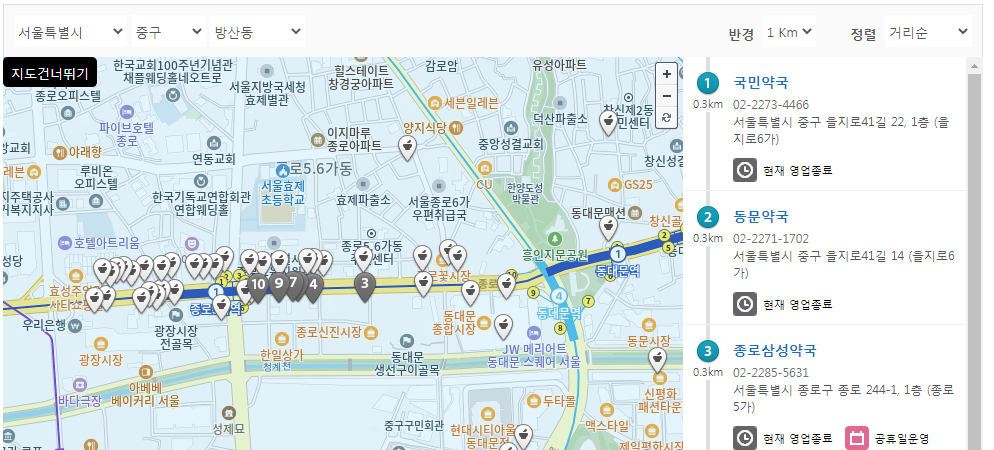Image resolution: width=994 pixels, height=450 pixels.
Task: Open the 방산동 neighborhood dropdown
Action: [257, 32]
